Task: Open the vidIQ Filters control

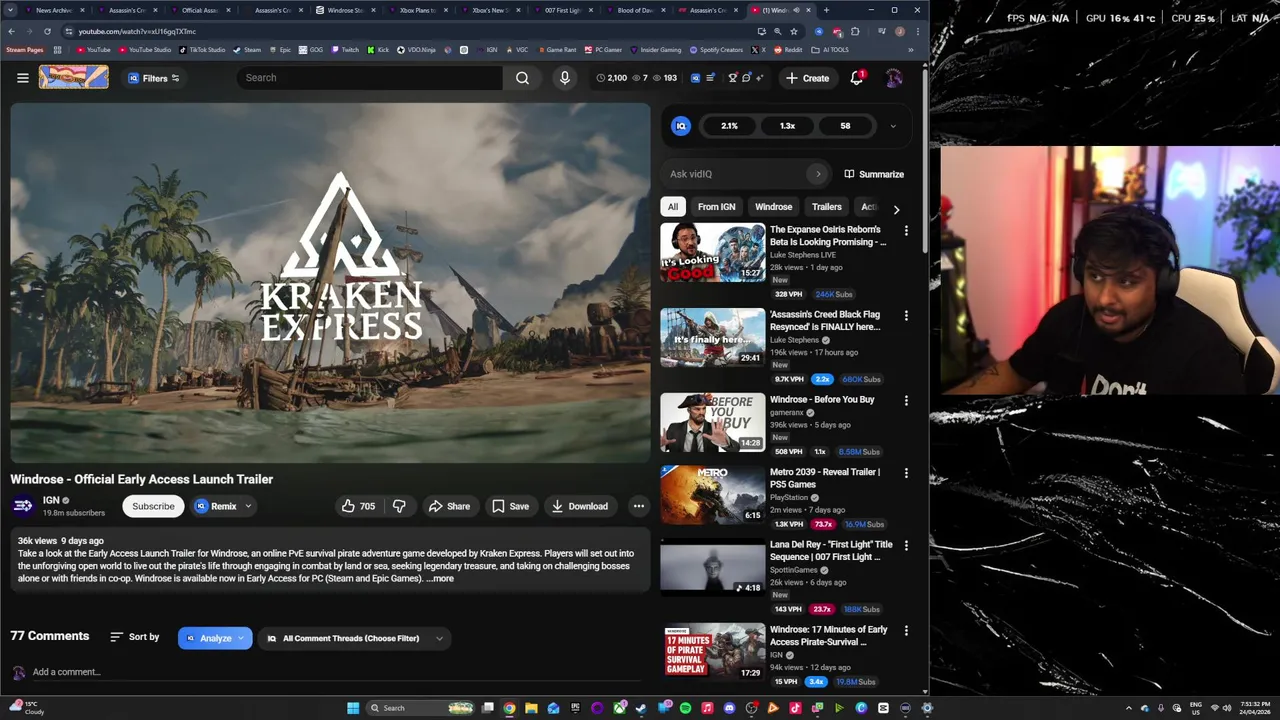Action: [x=153, y=78]
